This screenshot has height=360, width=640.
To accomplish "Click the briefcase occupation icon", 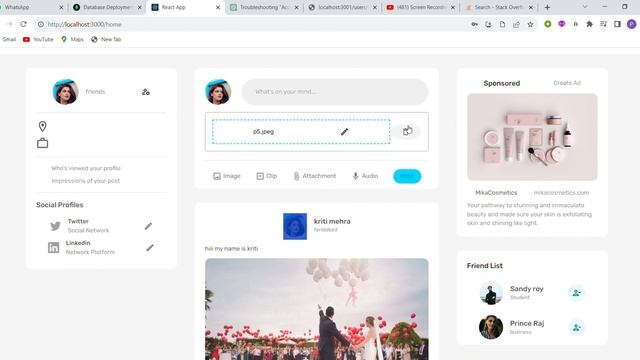I will 42,143.
